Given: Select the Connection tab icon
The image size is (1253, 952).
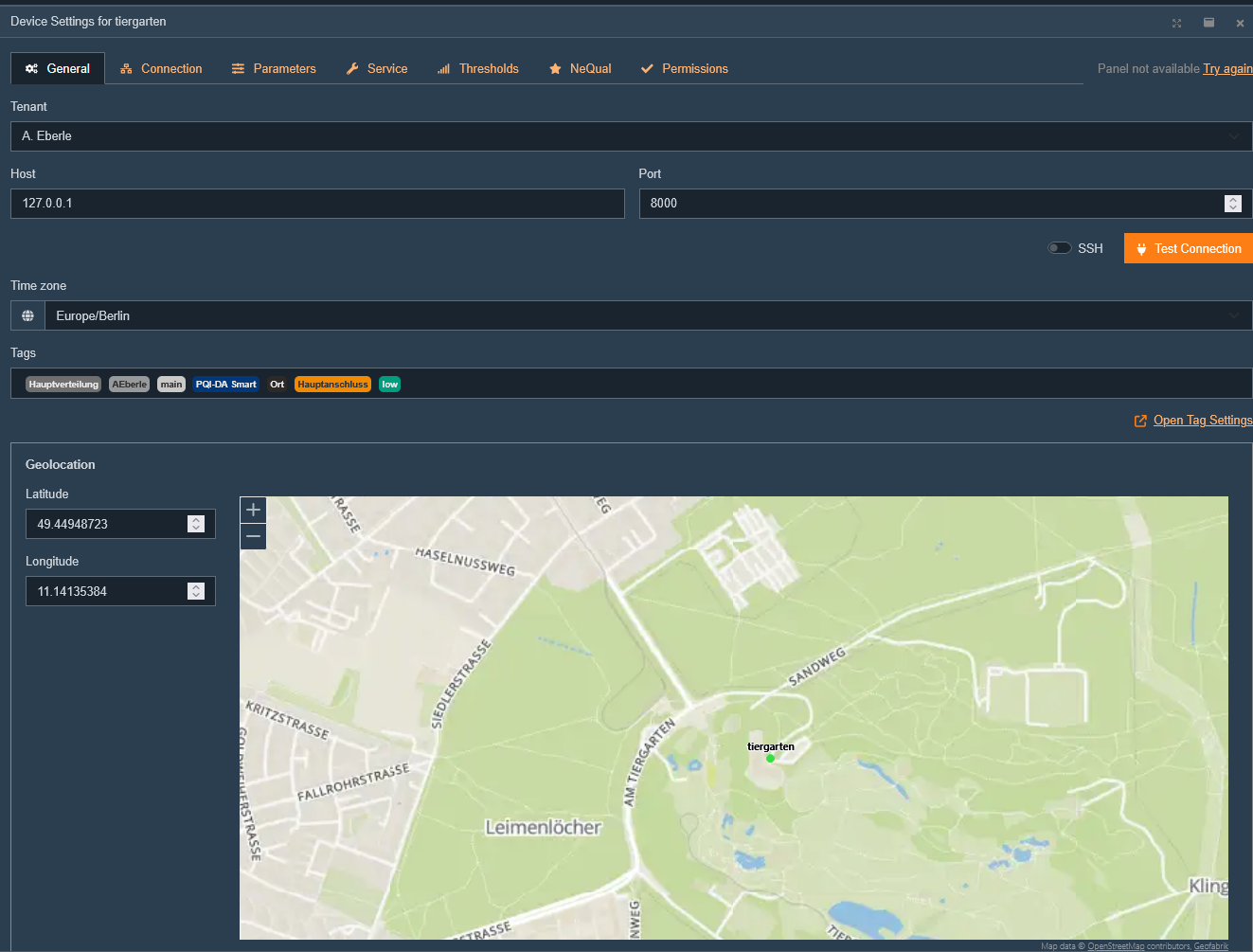Looking at the screenshot, I should click(x=124, y=68).
